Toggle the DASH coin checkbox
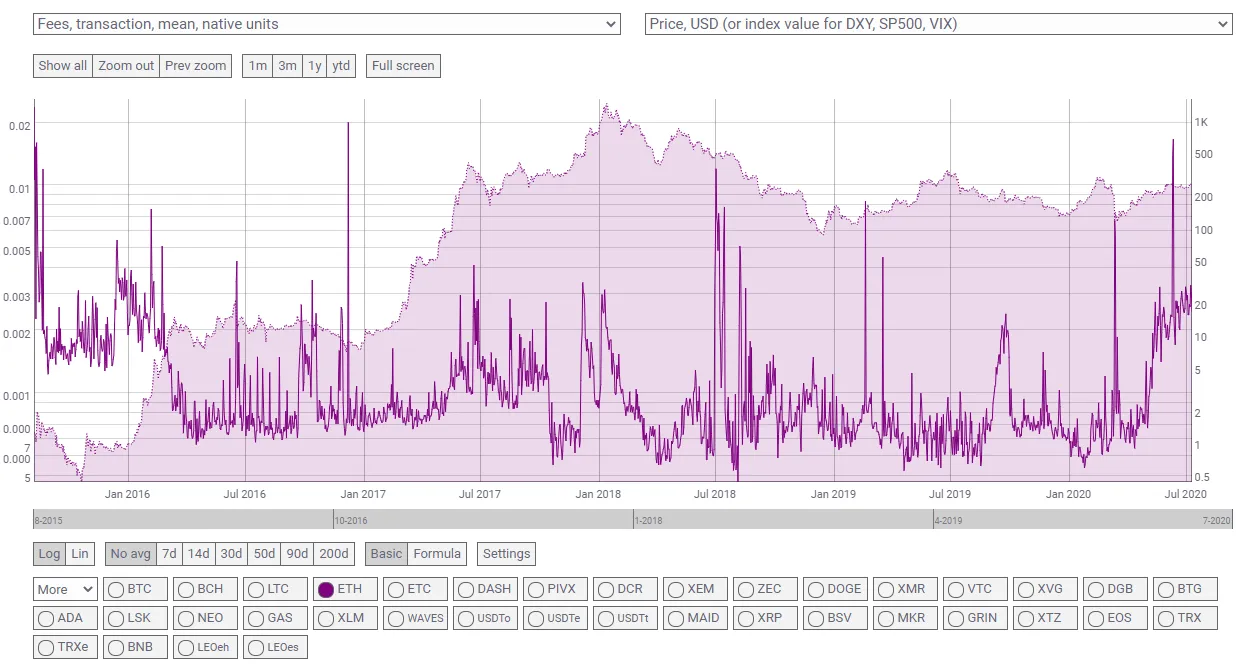The image size is (1244, 672). click(x=485, y=589)
